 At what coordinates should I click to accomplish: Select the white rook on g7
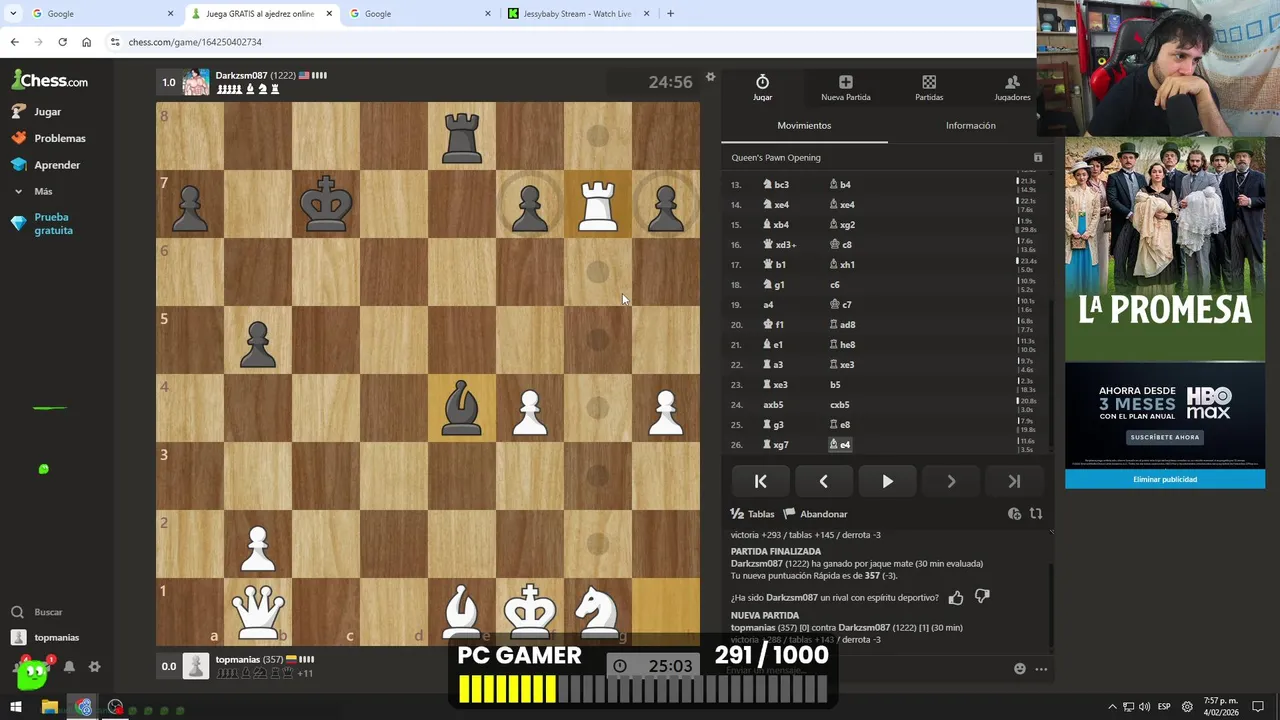pyautogui.click(x=598, y=204)
